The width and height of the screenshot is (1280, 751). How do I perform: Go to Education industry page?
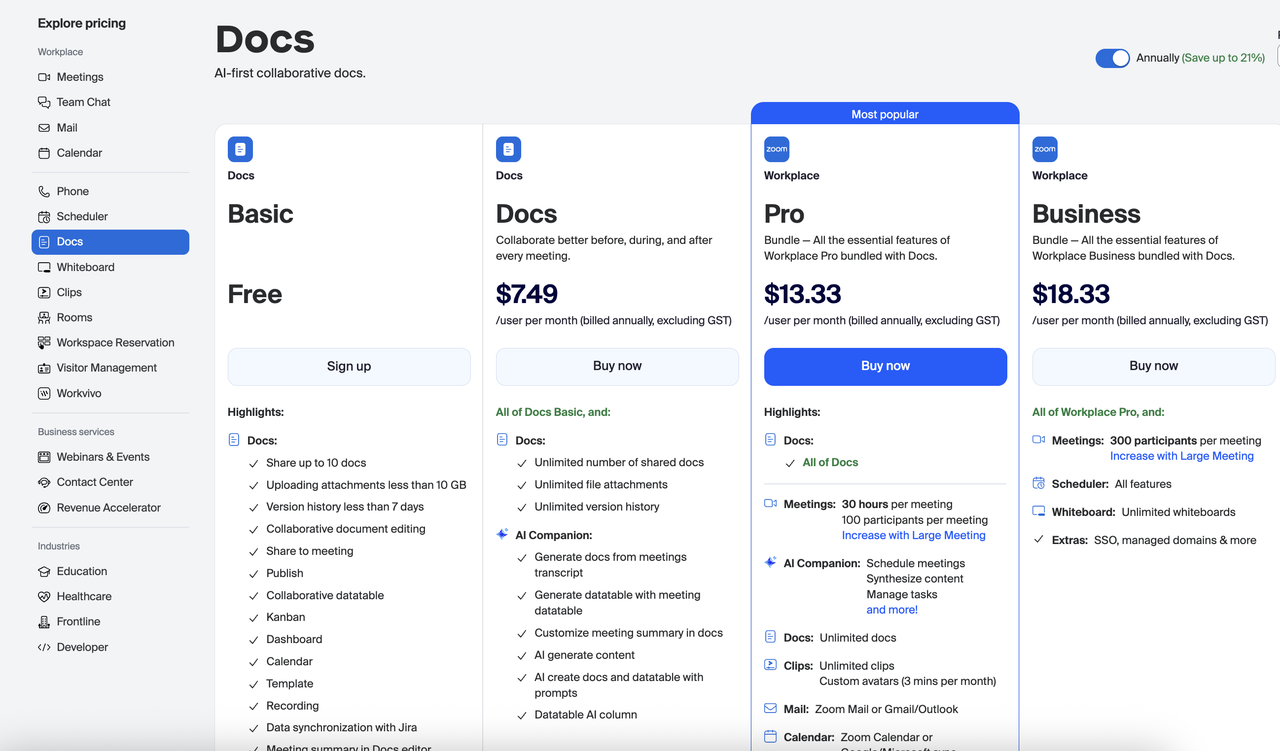point(82,571)
